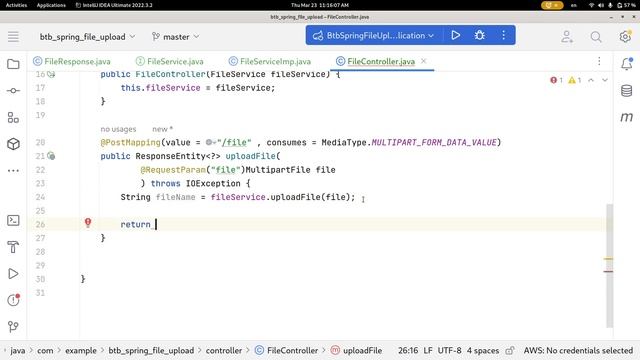Show more tool windows ellipsis
This screenshot has width=640, height=360.
coord(13,171)
